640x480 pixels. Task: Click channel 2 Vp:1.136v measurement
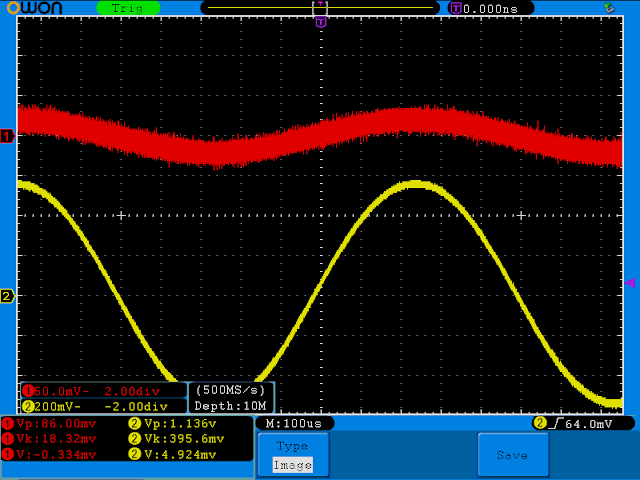tap(173, 424)
